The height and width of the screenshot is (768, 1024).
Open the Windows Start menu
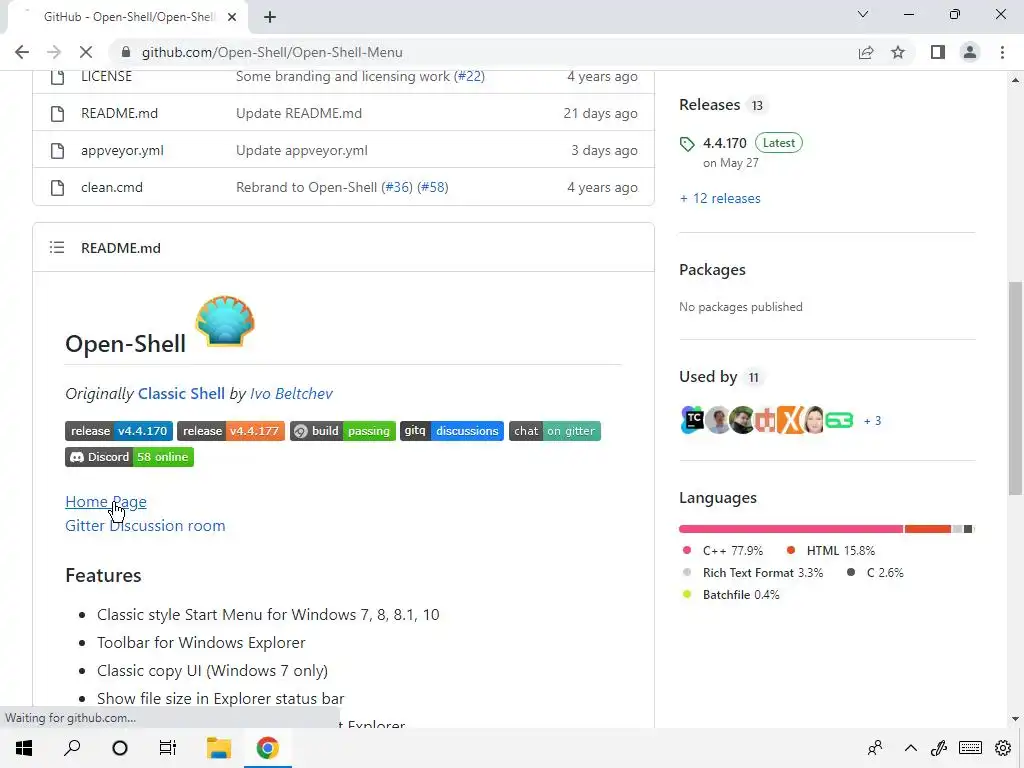coord(24,748)
